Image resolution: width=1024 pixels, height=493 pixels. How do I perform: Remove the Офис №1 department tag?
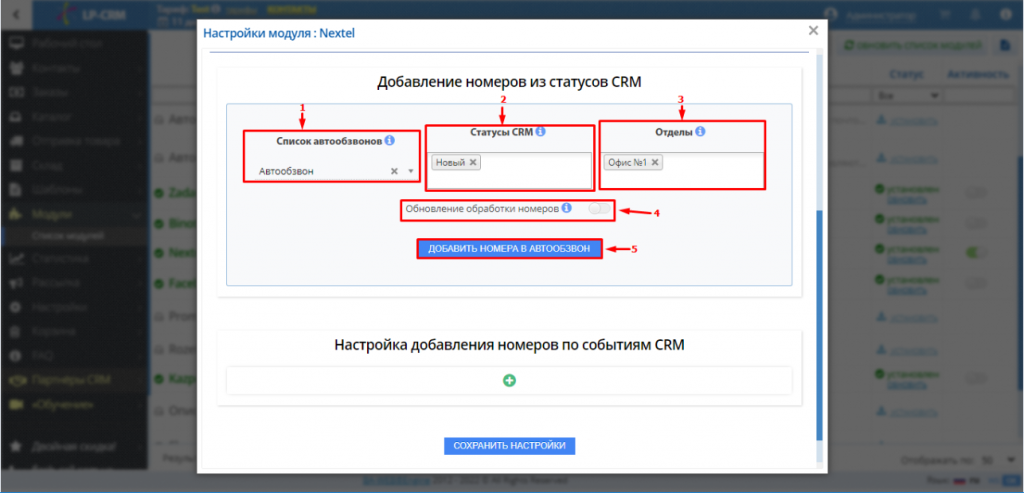click(655, 162)
